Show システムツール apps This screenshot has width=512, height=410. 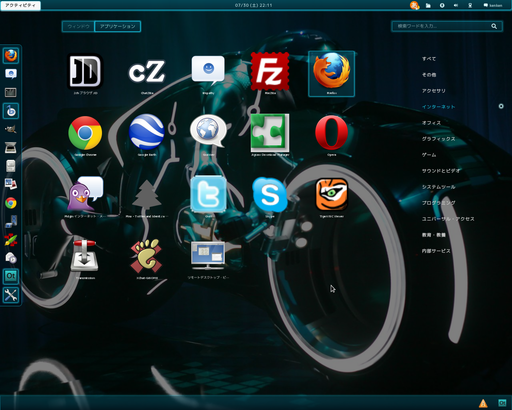[439, 187]
